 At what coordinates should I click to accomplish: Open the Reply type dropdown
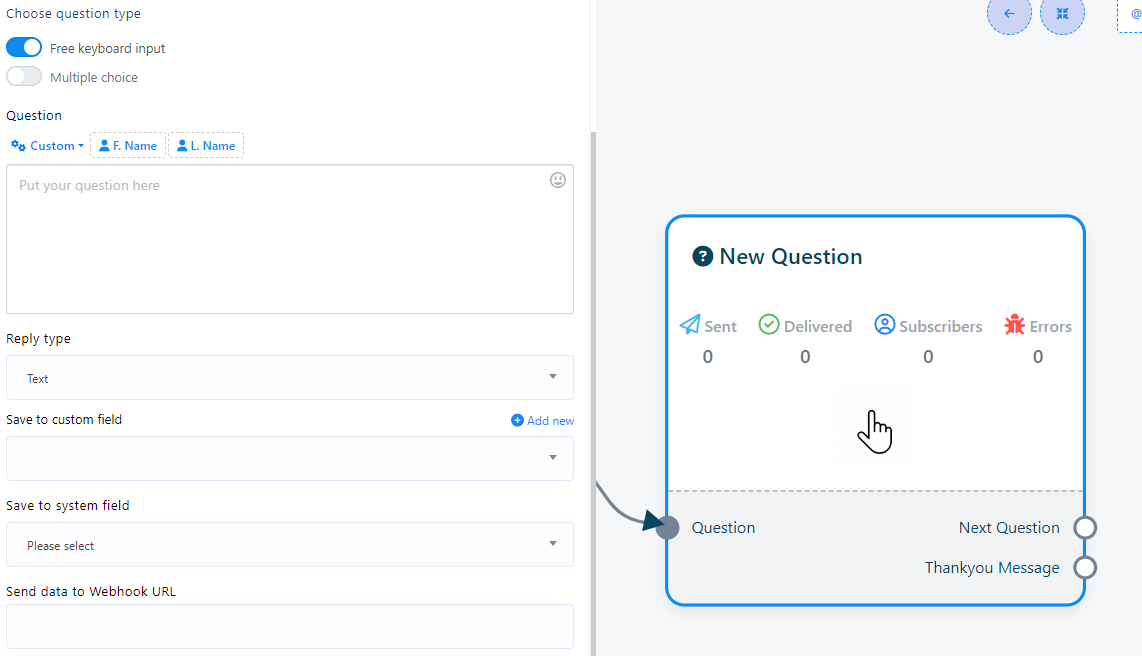click(x=290, y=378)
